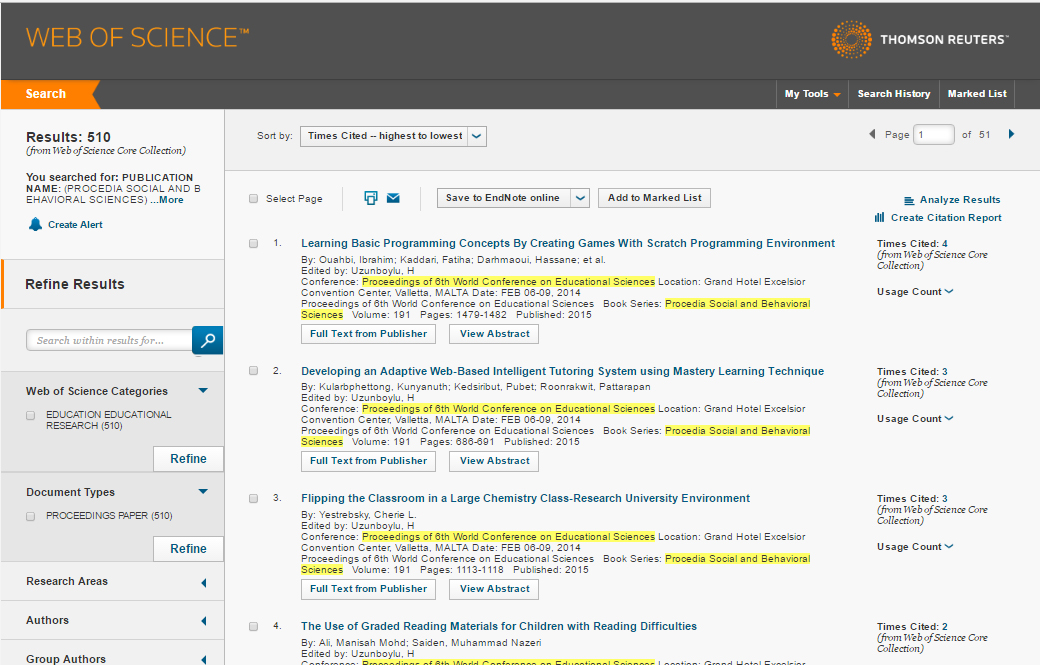Check the box for result 2
This screenshot has width=1040, height=665.
253,371
